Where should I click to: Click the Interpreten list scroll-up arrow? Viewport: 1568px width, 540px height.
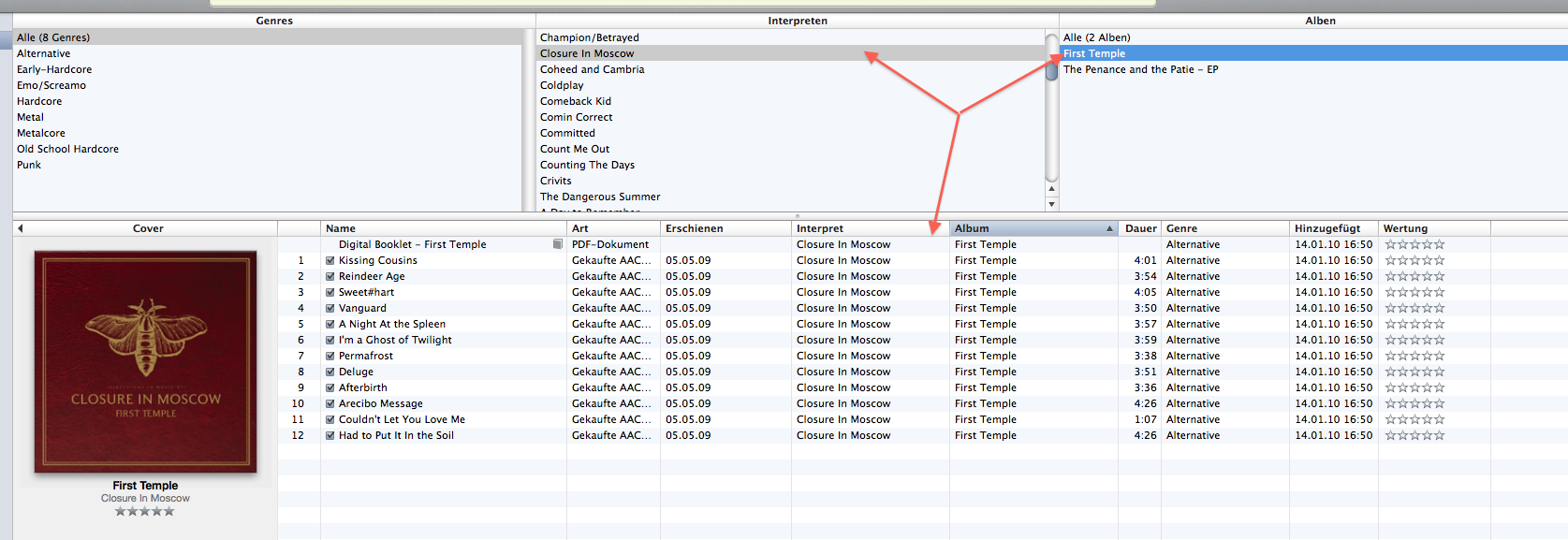pyautogui.click(x=1051, y=189)
